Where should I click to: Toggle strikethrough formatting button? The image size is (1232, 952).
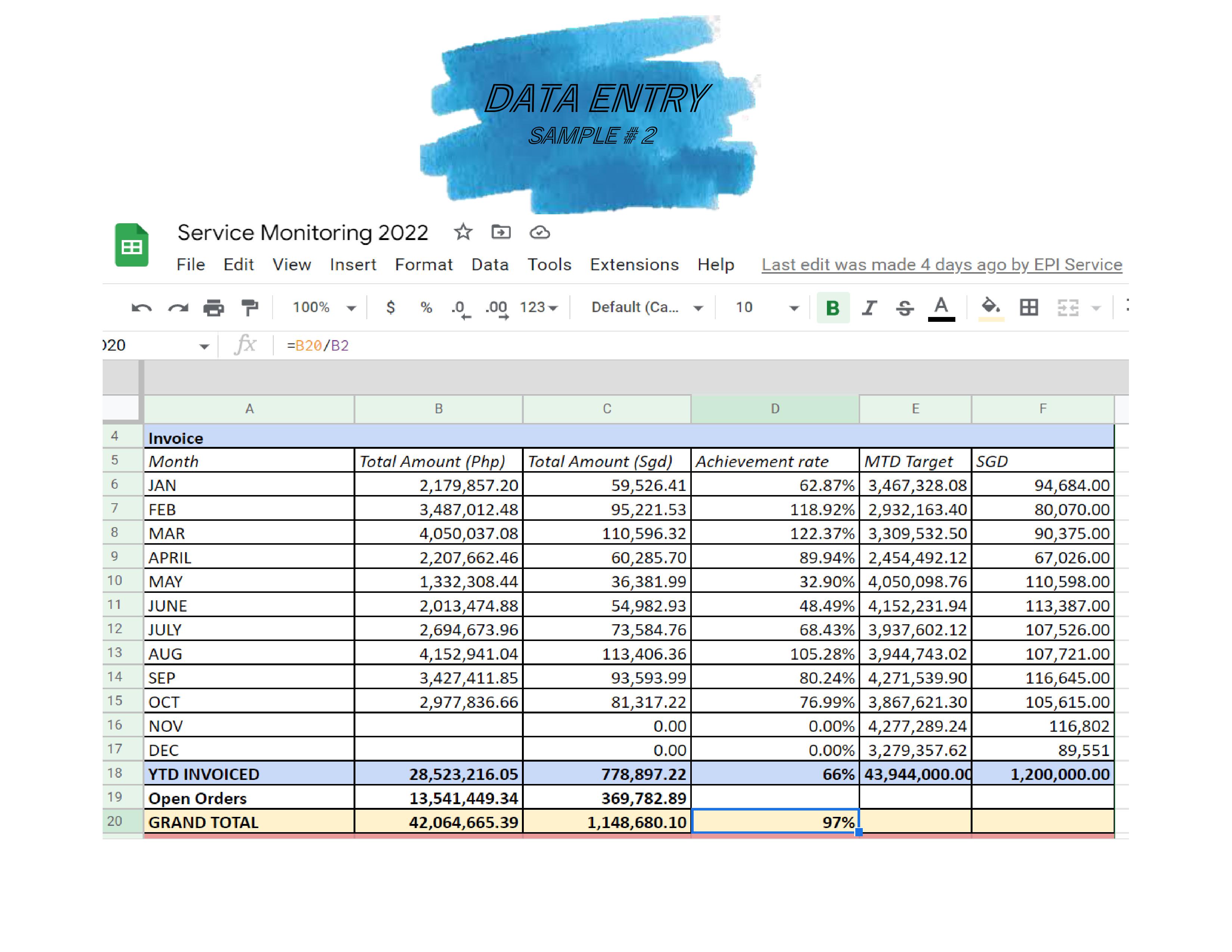pos(904,308)
